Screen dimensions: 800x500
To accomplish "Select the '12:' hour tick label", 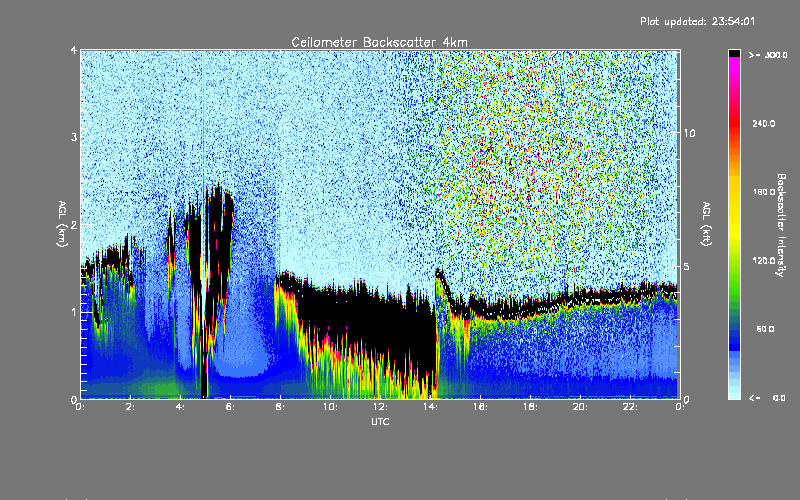I will [380, 407].
